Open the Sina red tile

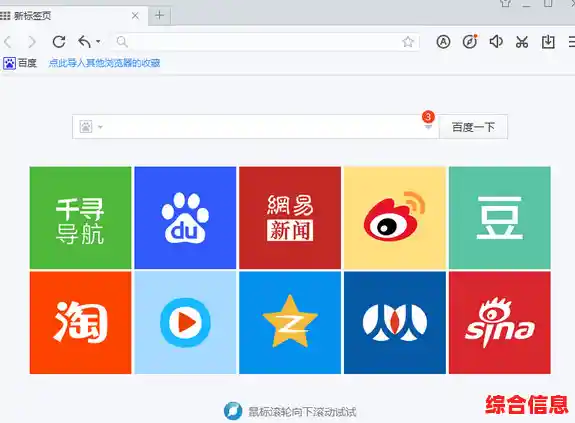(499, 323)
